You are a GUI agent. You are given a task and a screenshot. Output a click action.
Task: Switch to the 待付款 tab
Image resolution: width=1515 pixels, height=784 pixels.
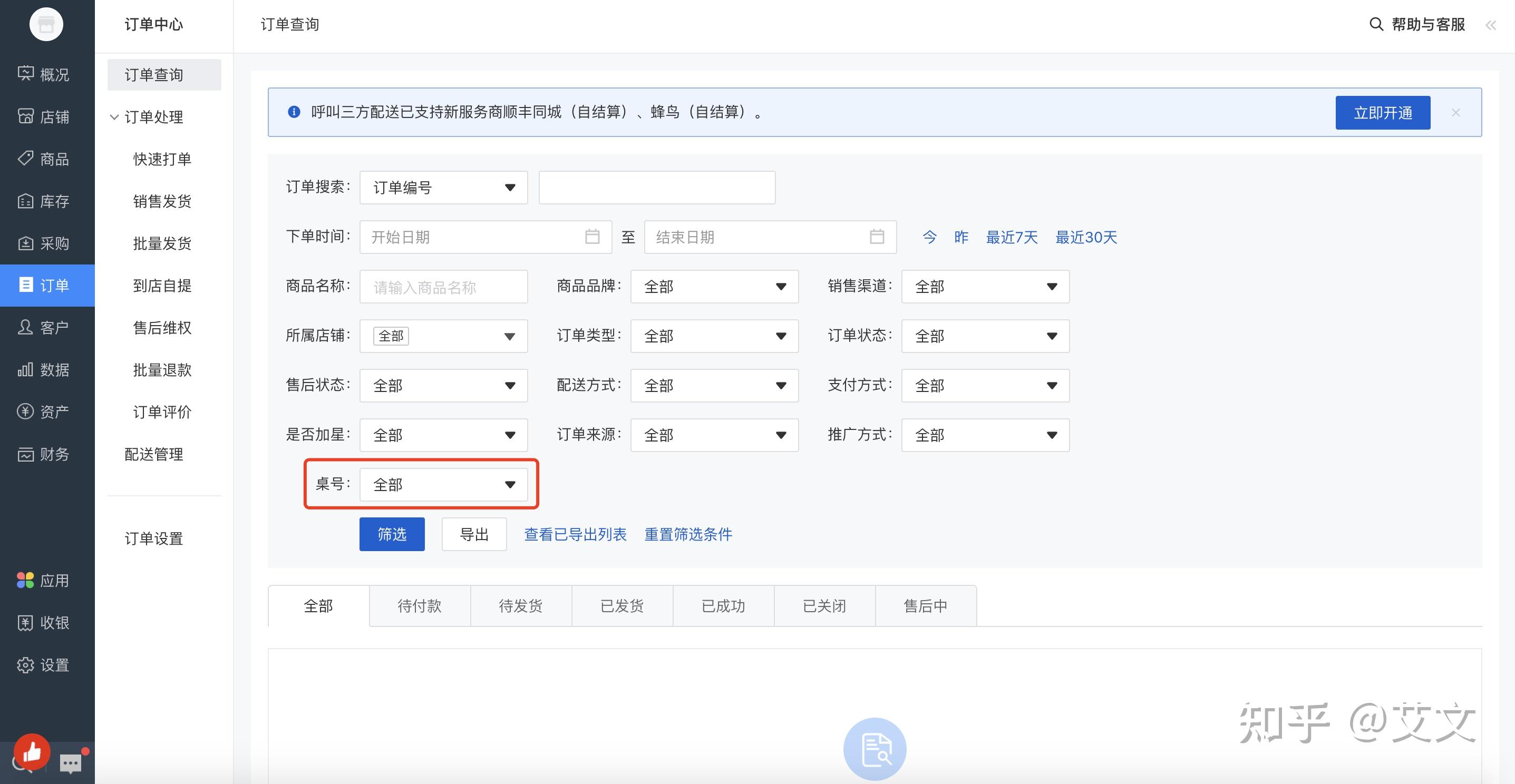tap(419, 606)
